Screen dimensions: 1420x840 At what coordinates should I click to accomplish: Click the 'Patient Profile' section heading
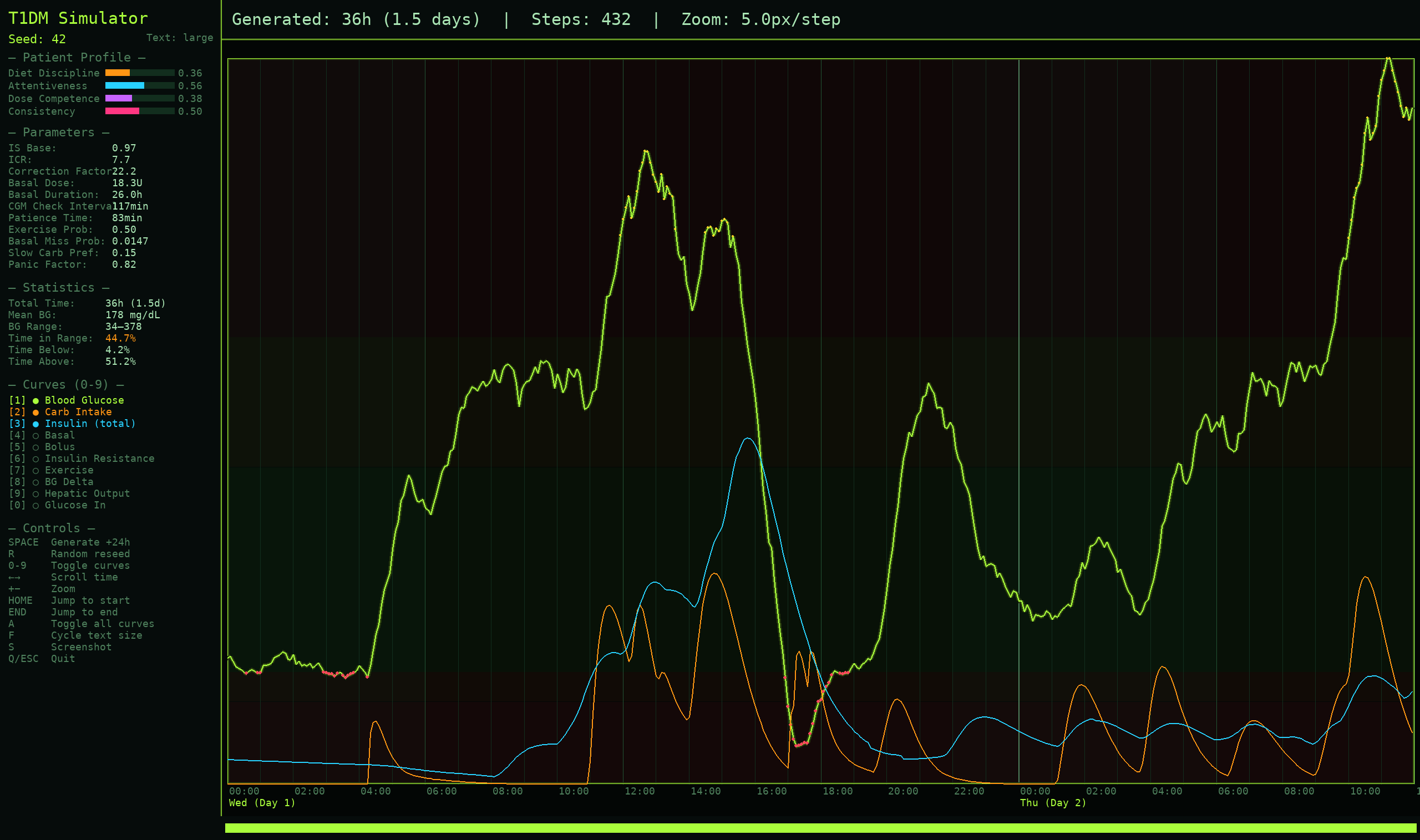(x=77, y=57)
